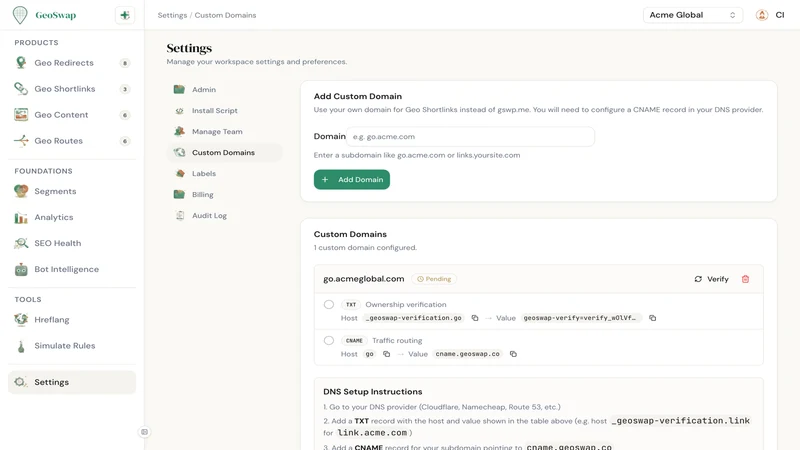Click the CNAME record type badge
Viewport: 800px width, 450px height.
[354, 340]
